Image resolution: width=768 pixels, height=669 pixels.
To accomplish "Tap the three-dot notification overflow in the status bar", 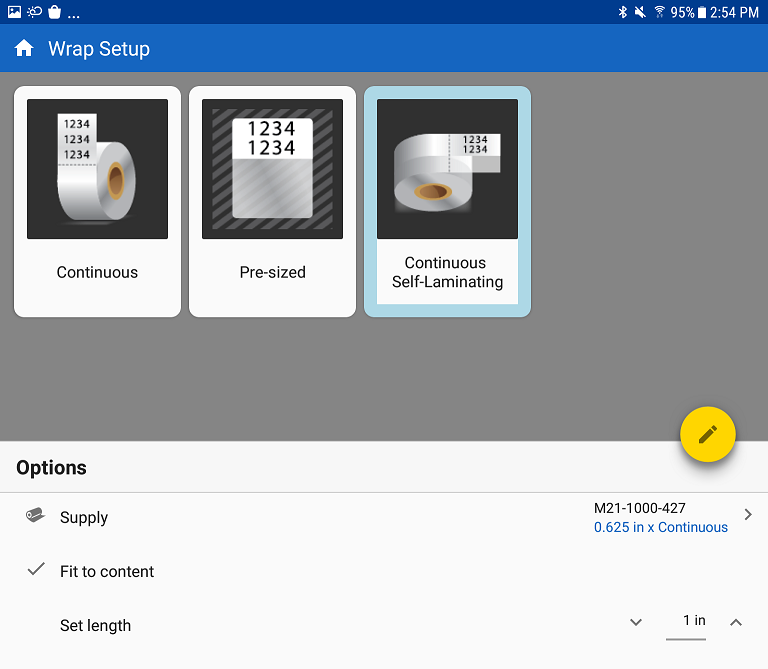I will pyautogui.click(x=73, y=16).
